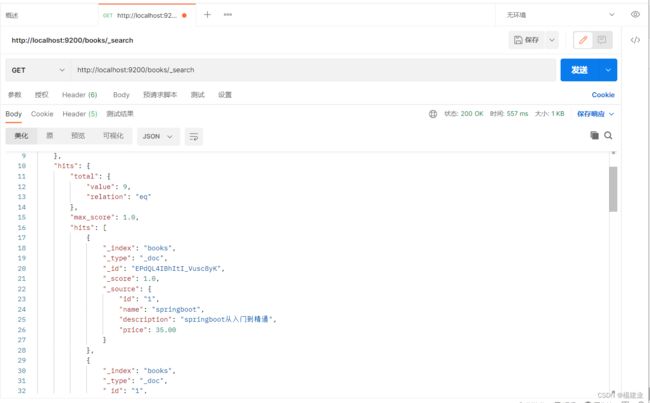Screen dimensions: 650x403
Task: Select the response Cookie tab
Action: pos(42,114)
